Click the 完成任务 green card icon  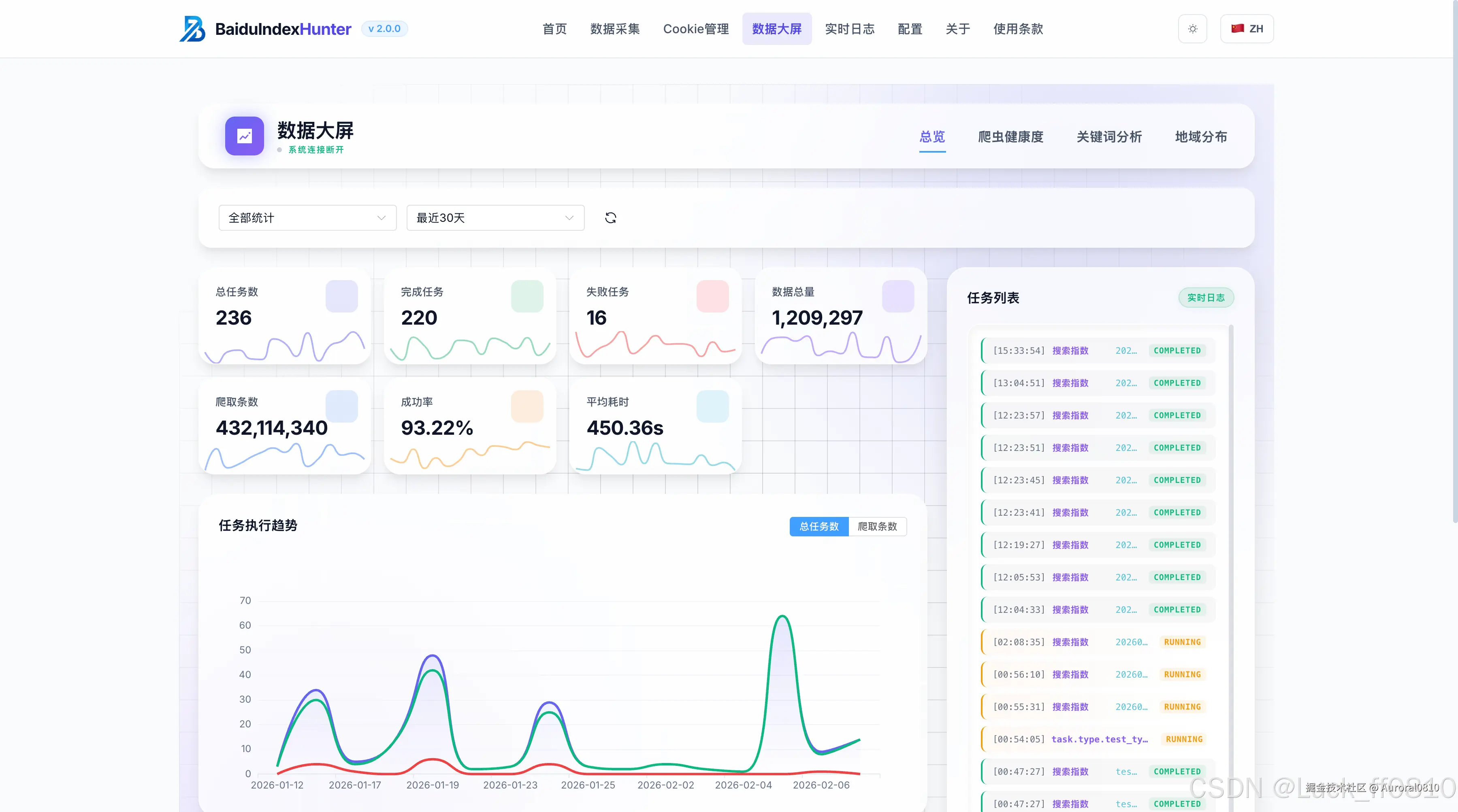[527, 296]
